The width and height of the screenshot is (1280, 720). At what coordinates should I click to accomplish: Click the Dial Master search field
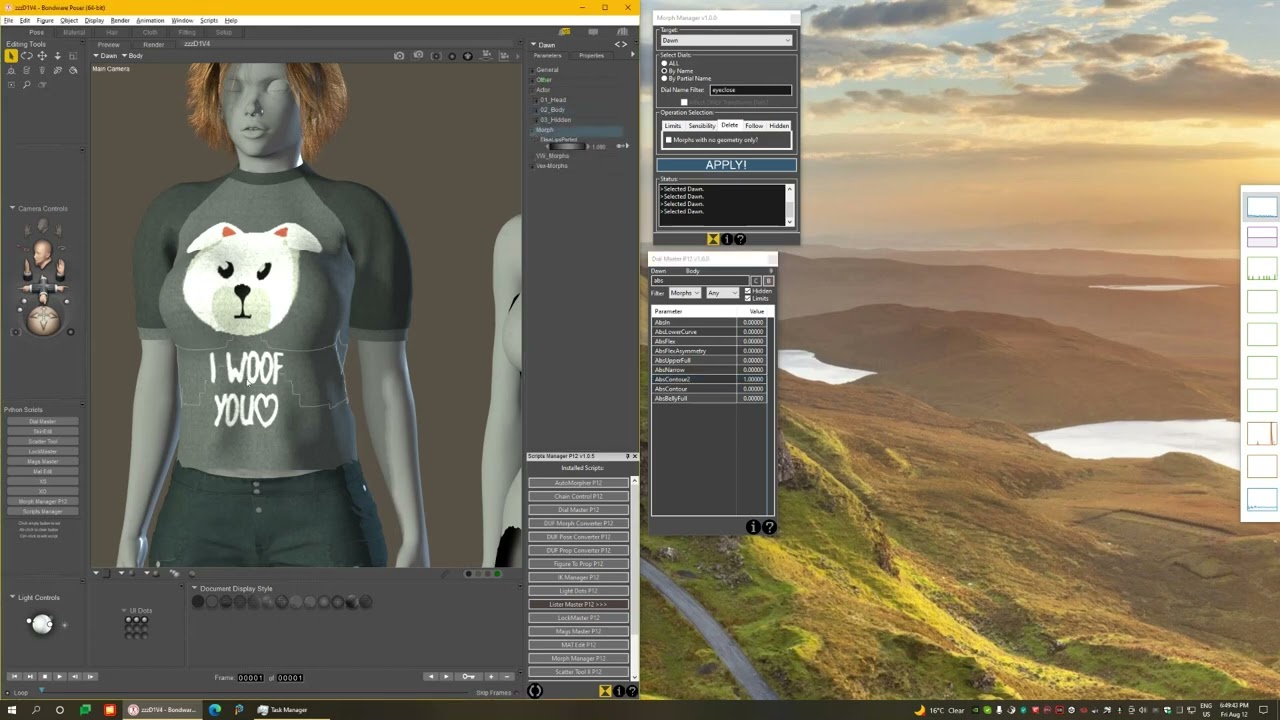coord(700,281)
